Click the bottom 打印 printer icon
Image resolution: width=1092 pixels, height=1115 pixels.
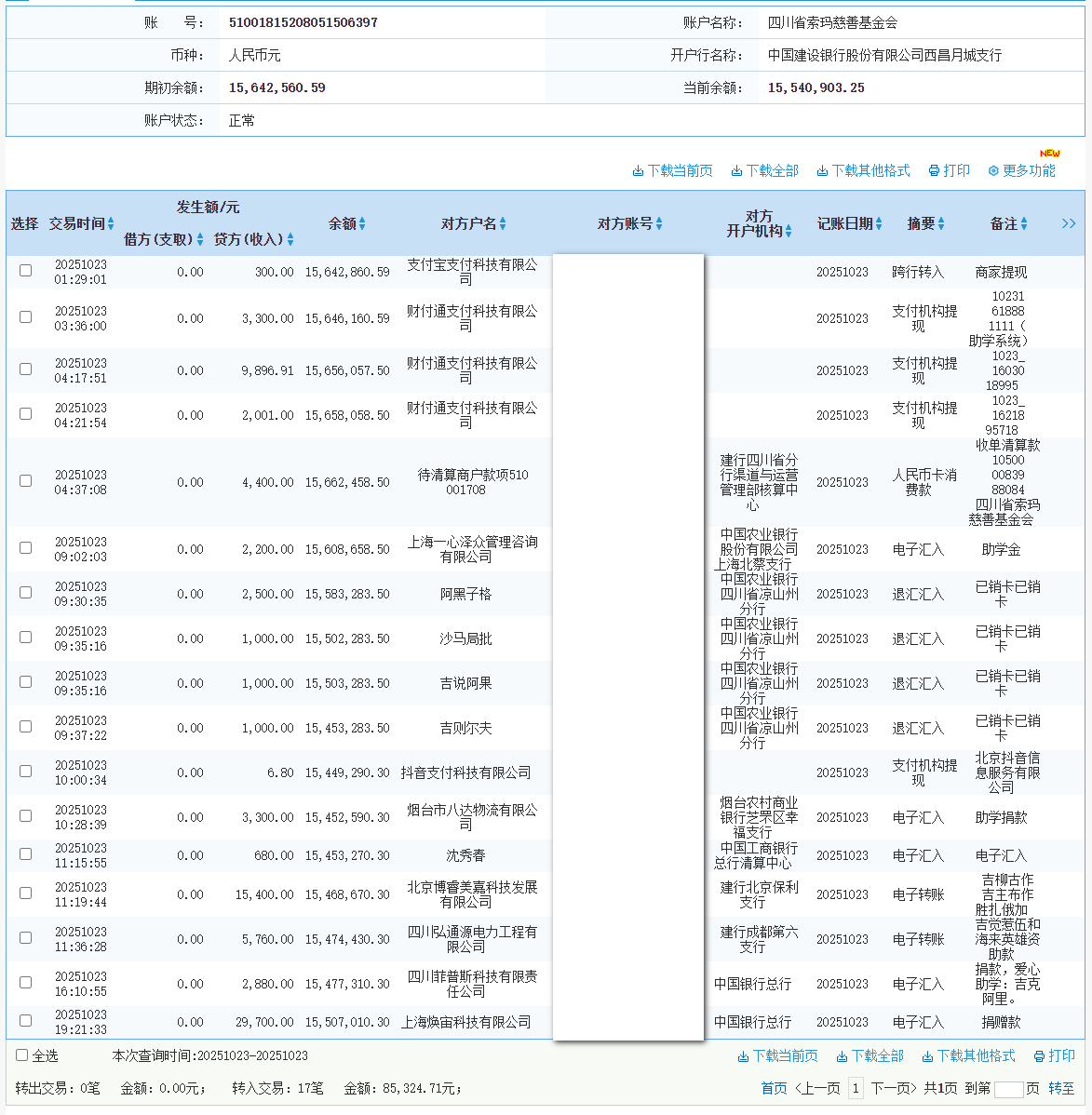pos(1039,1056)
